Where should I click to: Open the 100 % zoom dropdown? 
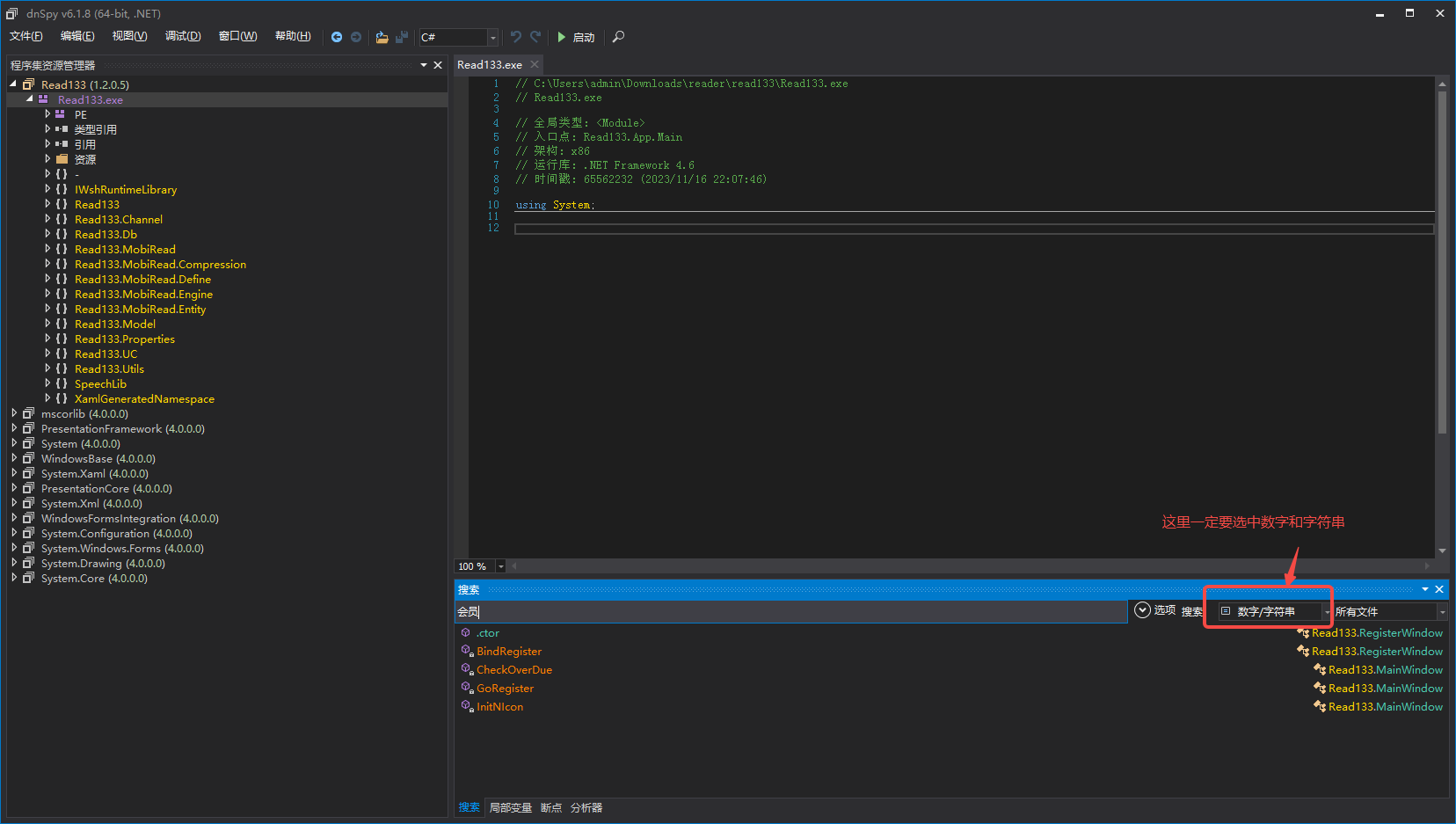click(500, 566)
